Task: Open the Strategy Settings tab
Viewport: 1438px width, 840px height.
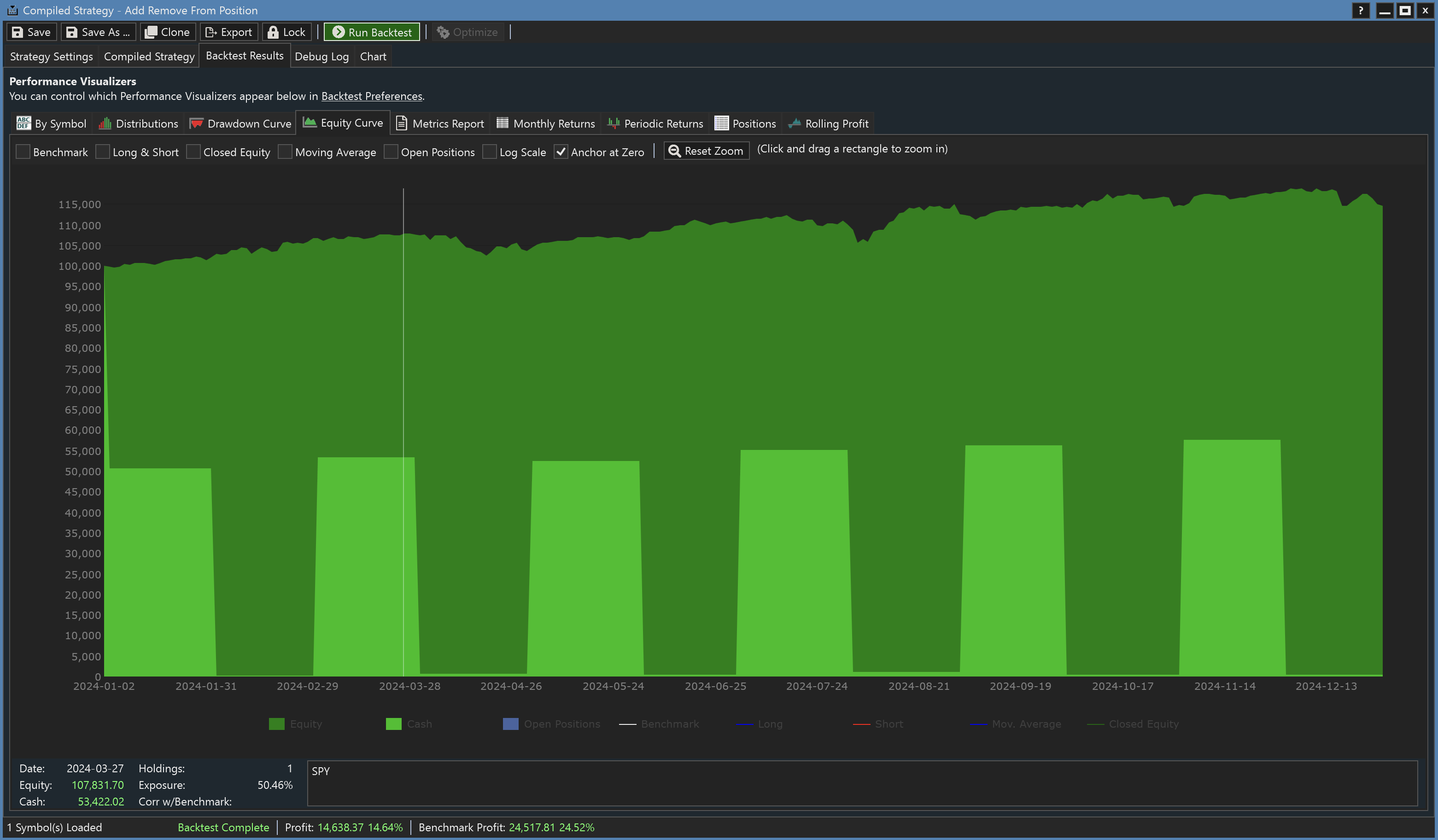Action: tap(52, 57)
